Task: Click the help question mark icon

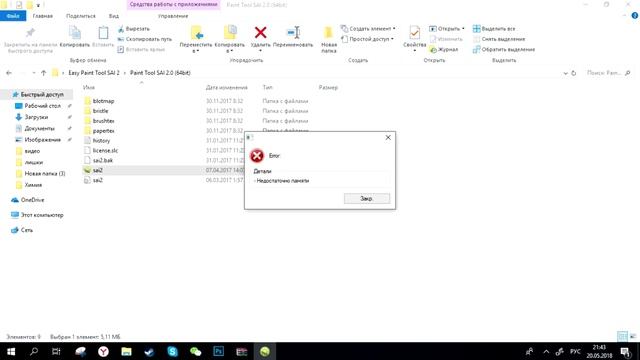Action: (x=635, y=16)
